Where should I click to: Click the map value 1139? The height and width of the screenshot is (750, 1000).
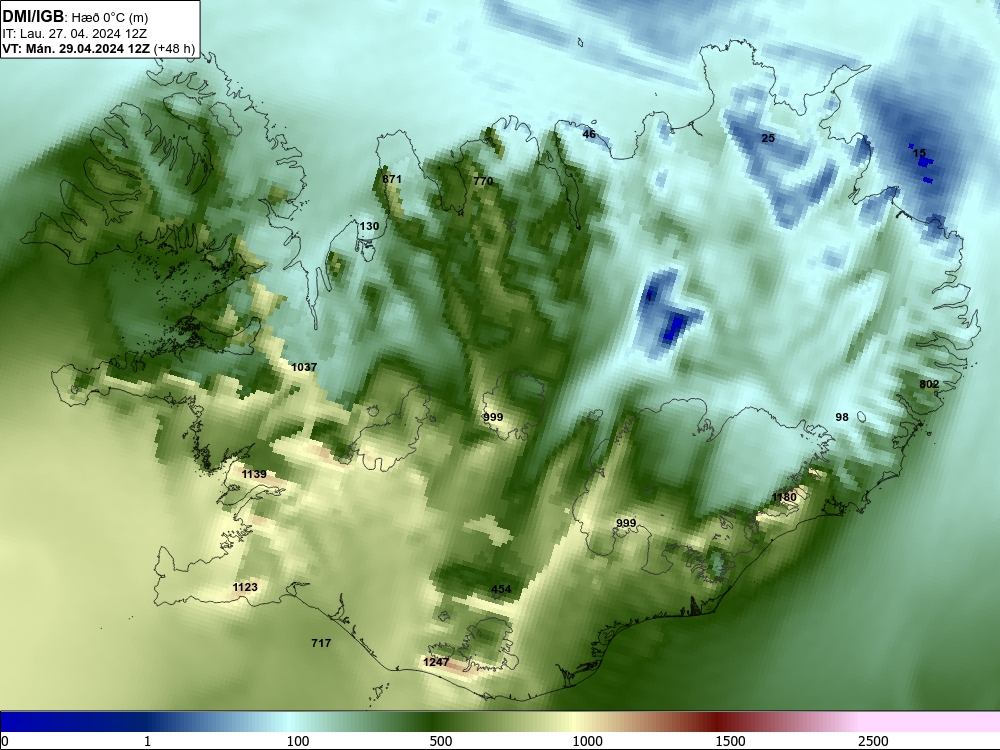click(254, 474)
